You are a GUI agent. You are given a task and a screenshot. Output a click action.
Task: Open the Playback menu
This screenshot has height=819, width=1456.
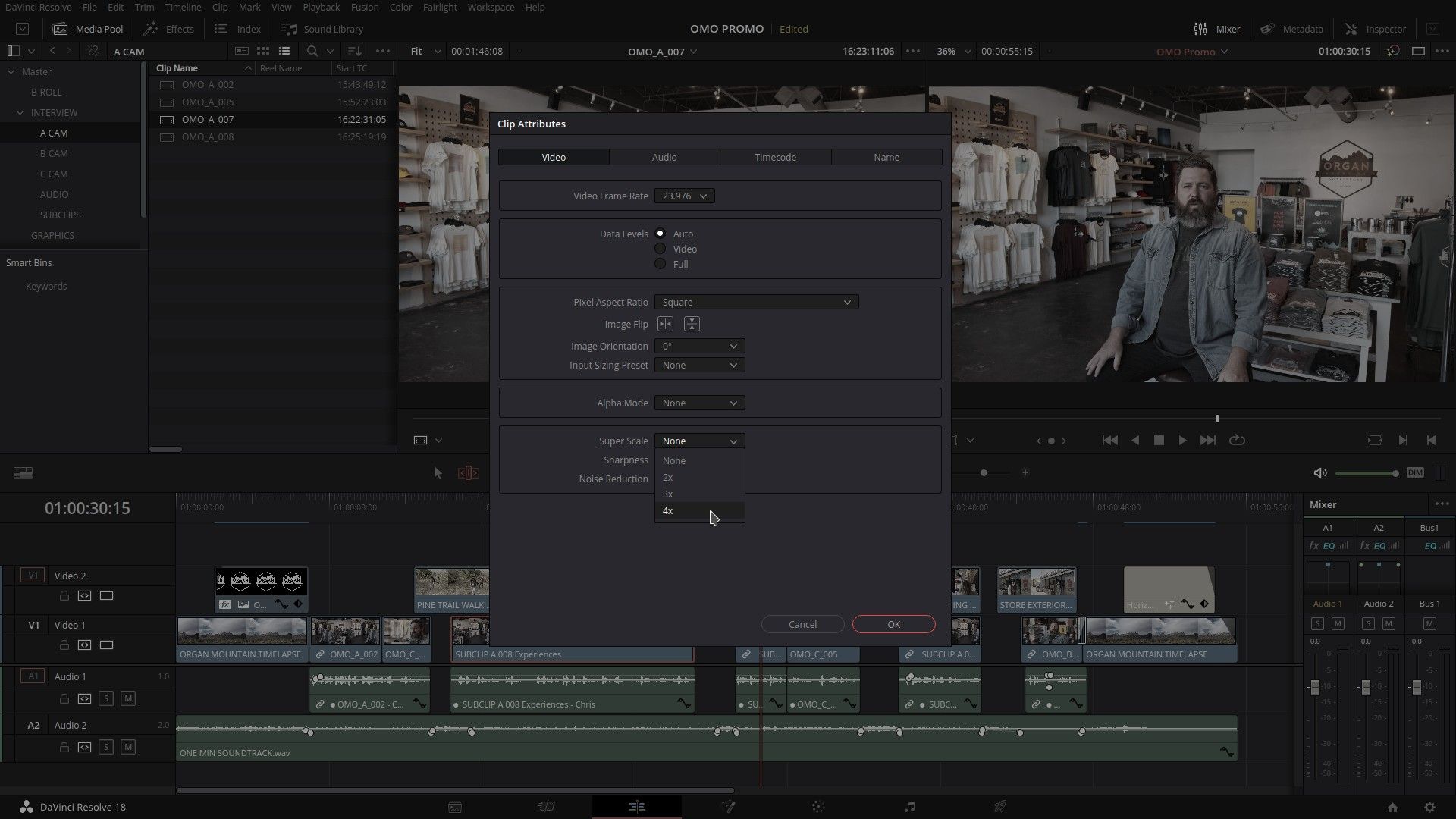(320, 7)
